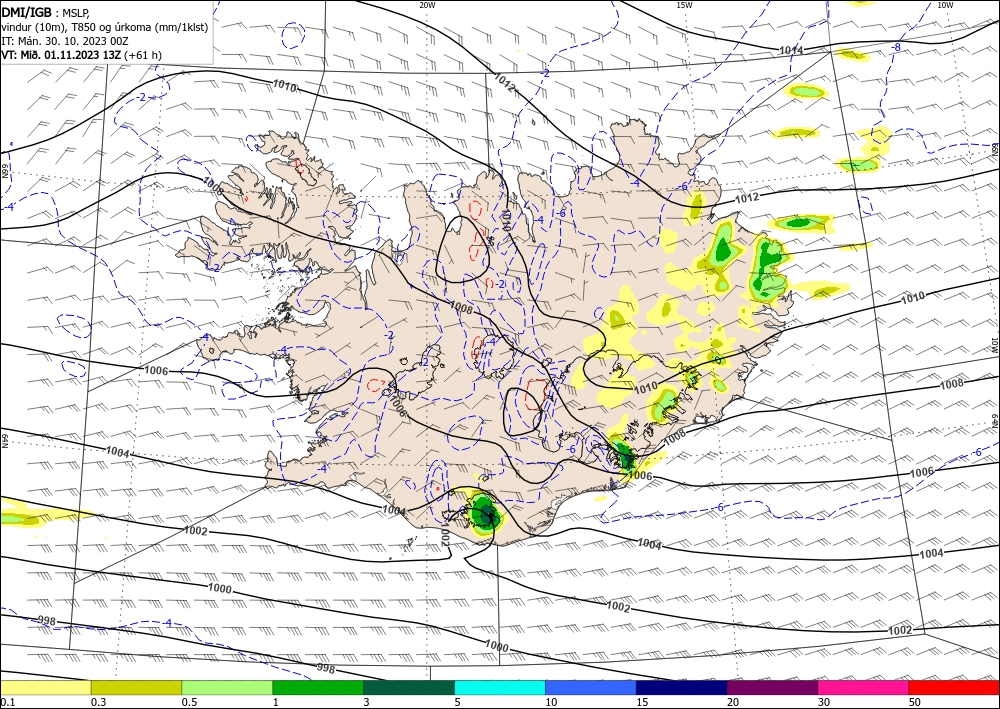Click the DMI/IGB : MSLP title text
Viewport: 1000px width, 709px height.
click(45, 13)
